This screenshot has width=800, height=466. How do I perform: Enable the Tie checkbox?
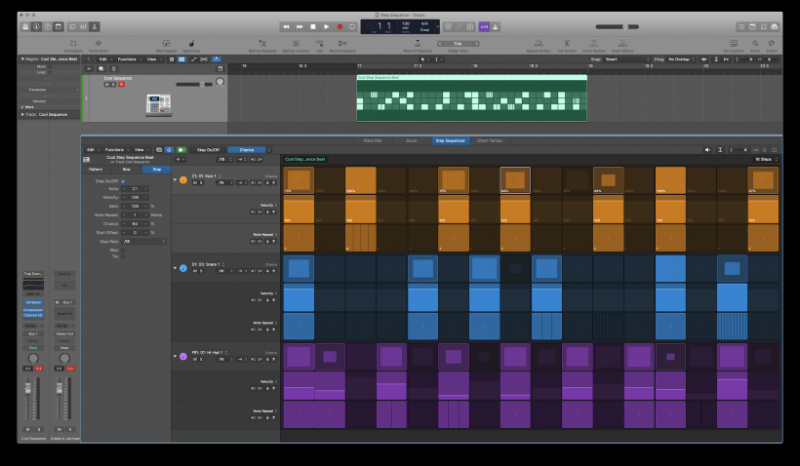(123, 256)
